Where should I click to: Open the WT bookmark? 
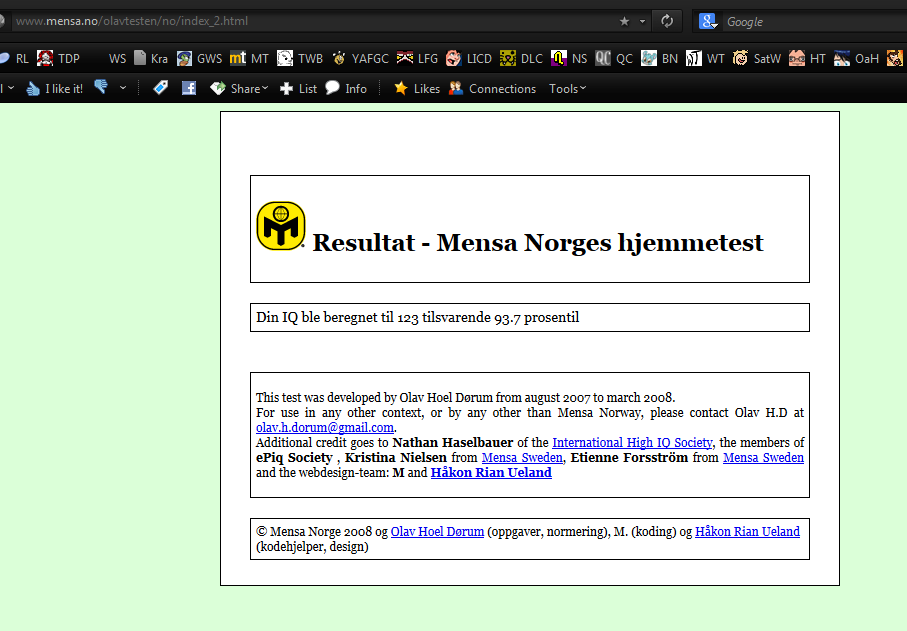705,58
